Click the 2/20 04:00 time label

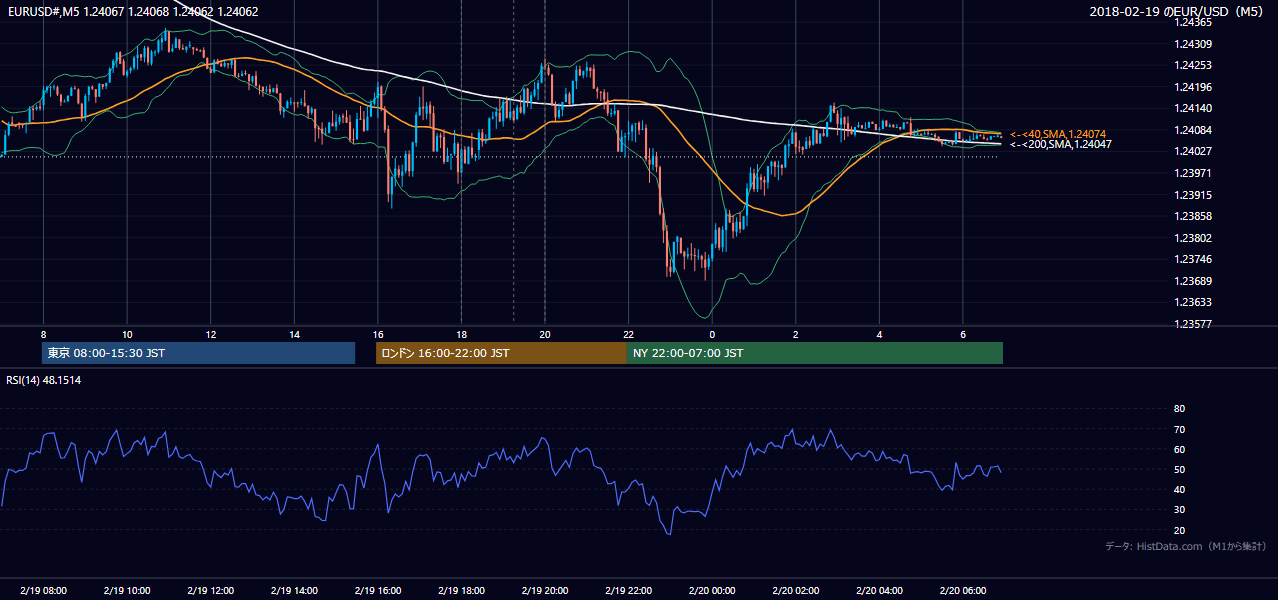879,591
